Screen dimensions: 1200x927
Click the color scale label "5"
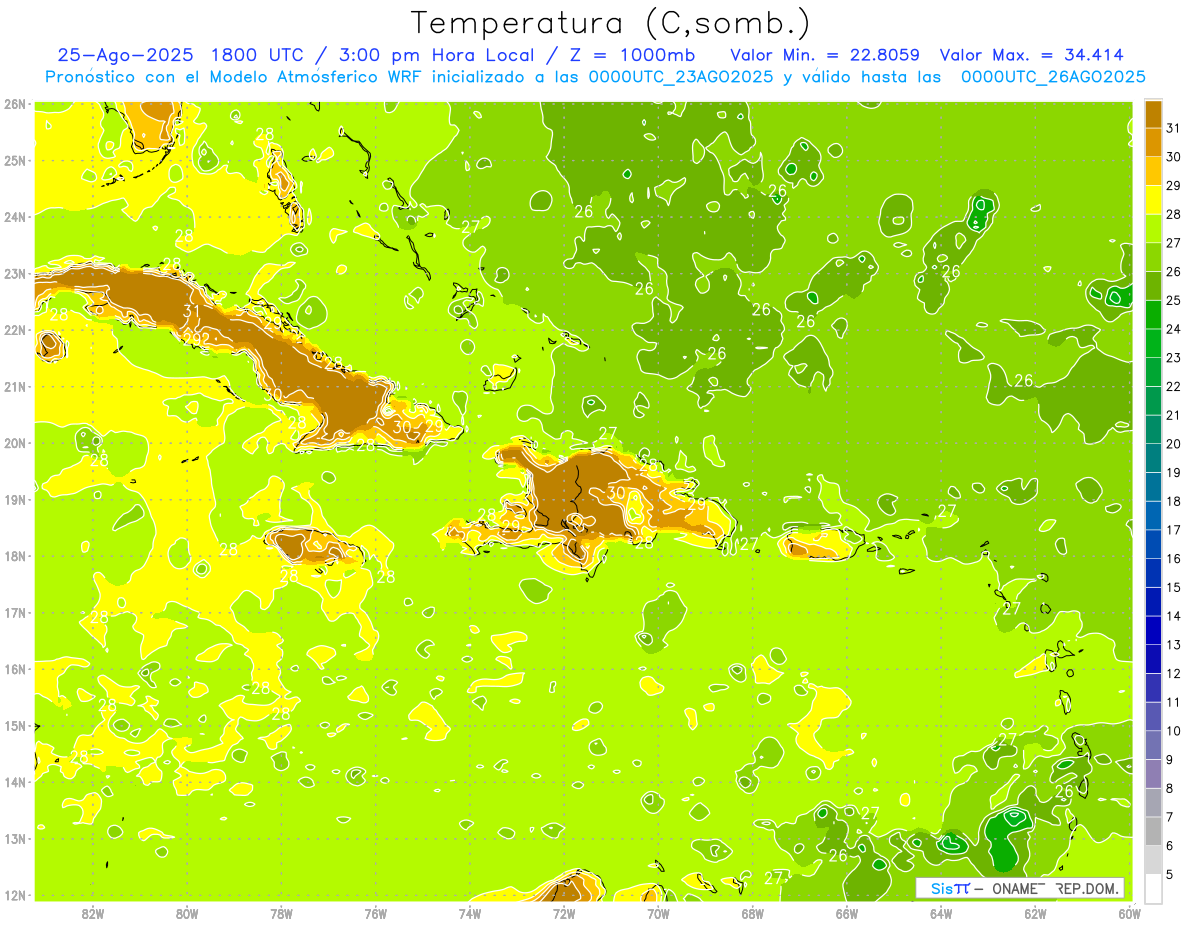point(1170,874)
